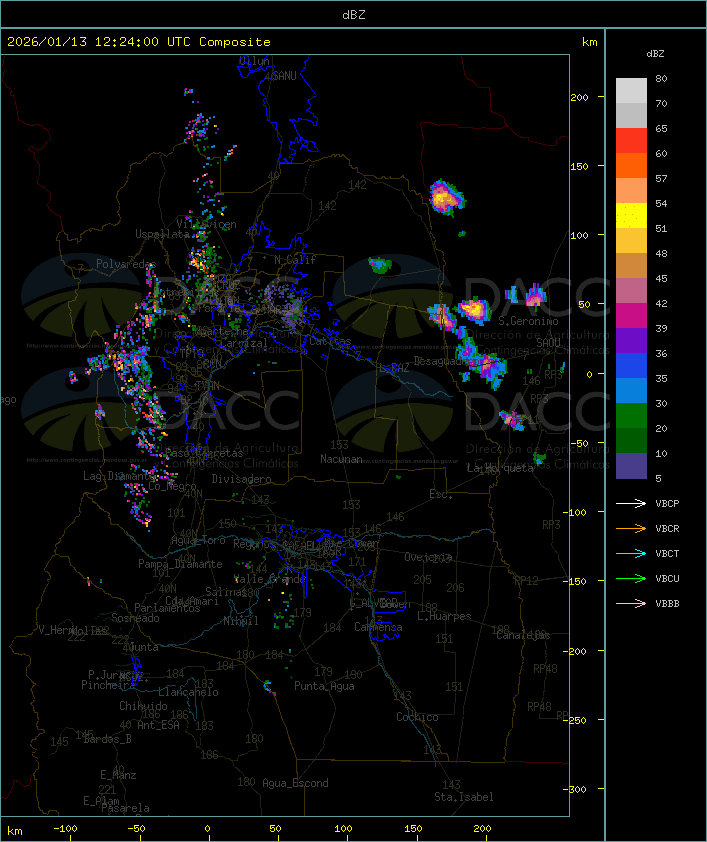The image size is (707, 842).
Task: Click the UTC Composite timestamp text
Action: pyautogui.click(x=139, y=42)
